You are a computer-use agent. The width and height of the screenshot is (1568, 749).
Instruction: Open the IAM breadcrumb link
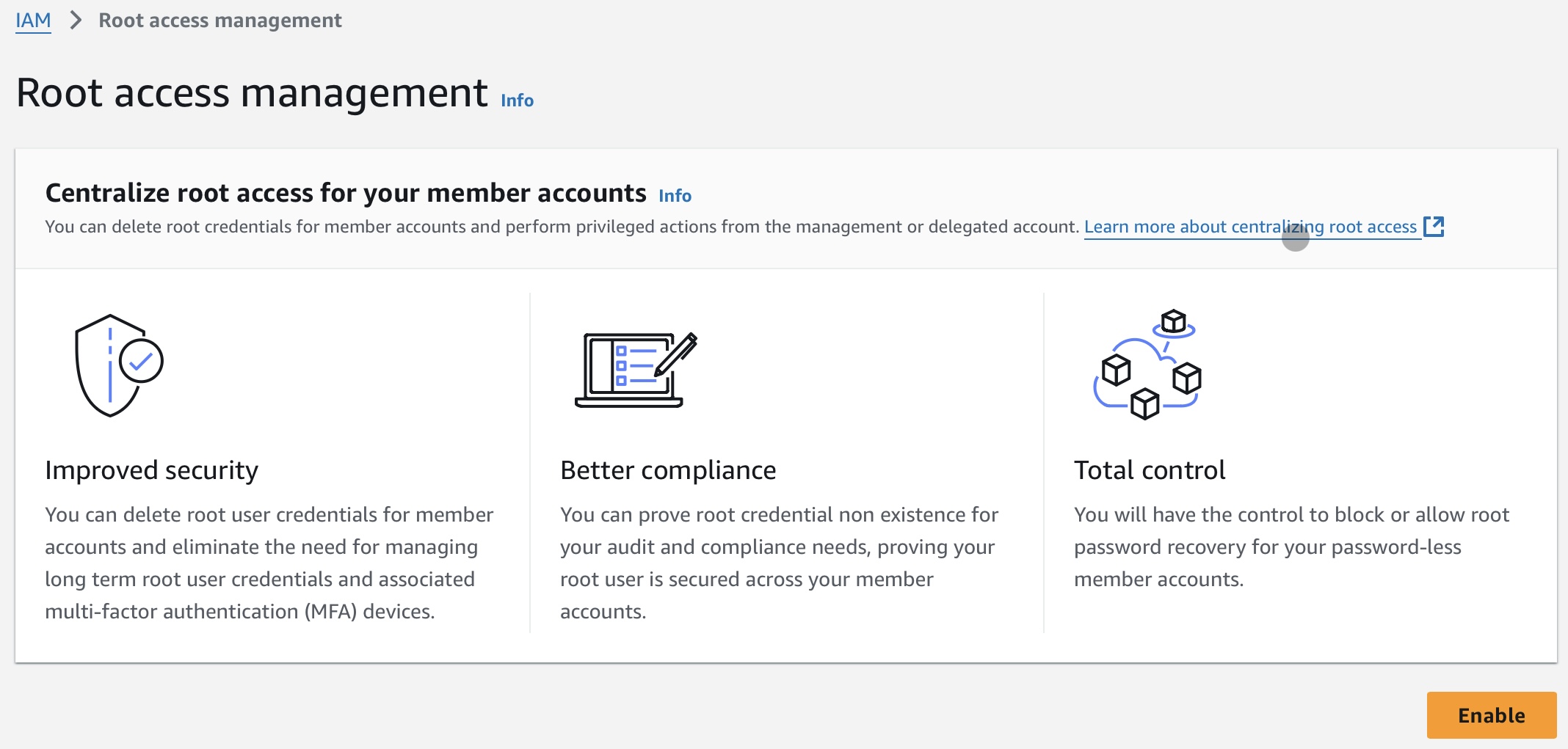[x=33, y=21]
